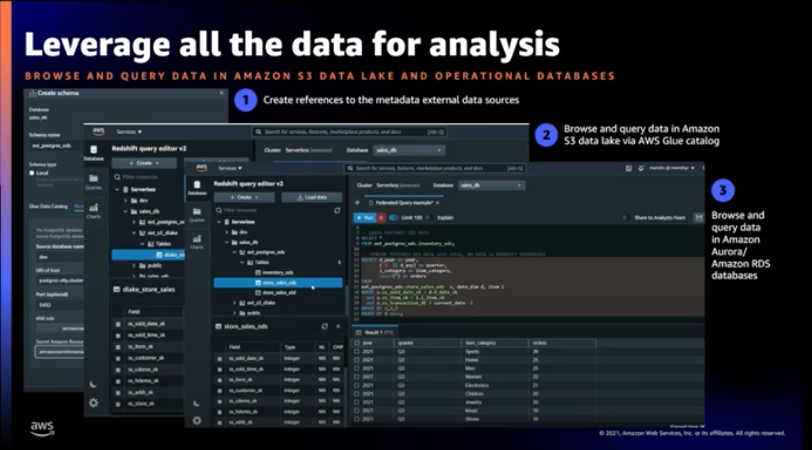
Task: Close the Create schema dialog
Action: pyautogui.click(x=222, y=93)
